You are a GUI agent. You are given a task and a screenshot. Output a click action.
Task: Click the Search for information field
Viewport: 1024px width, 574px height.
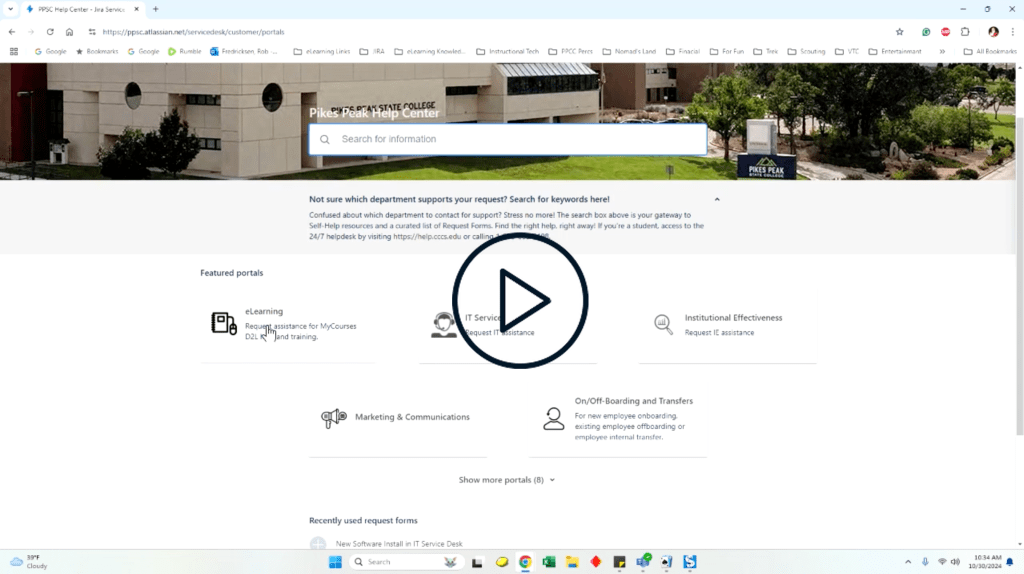point(507,139)
